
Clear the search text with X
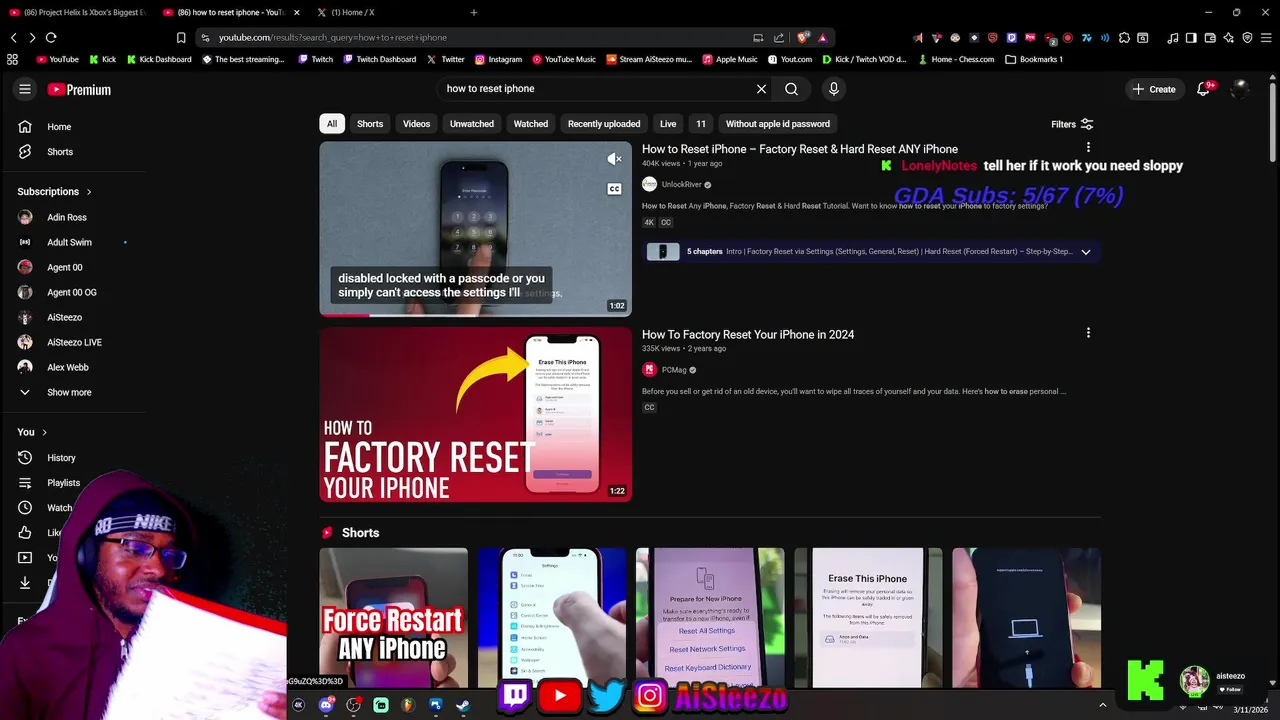761,89
